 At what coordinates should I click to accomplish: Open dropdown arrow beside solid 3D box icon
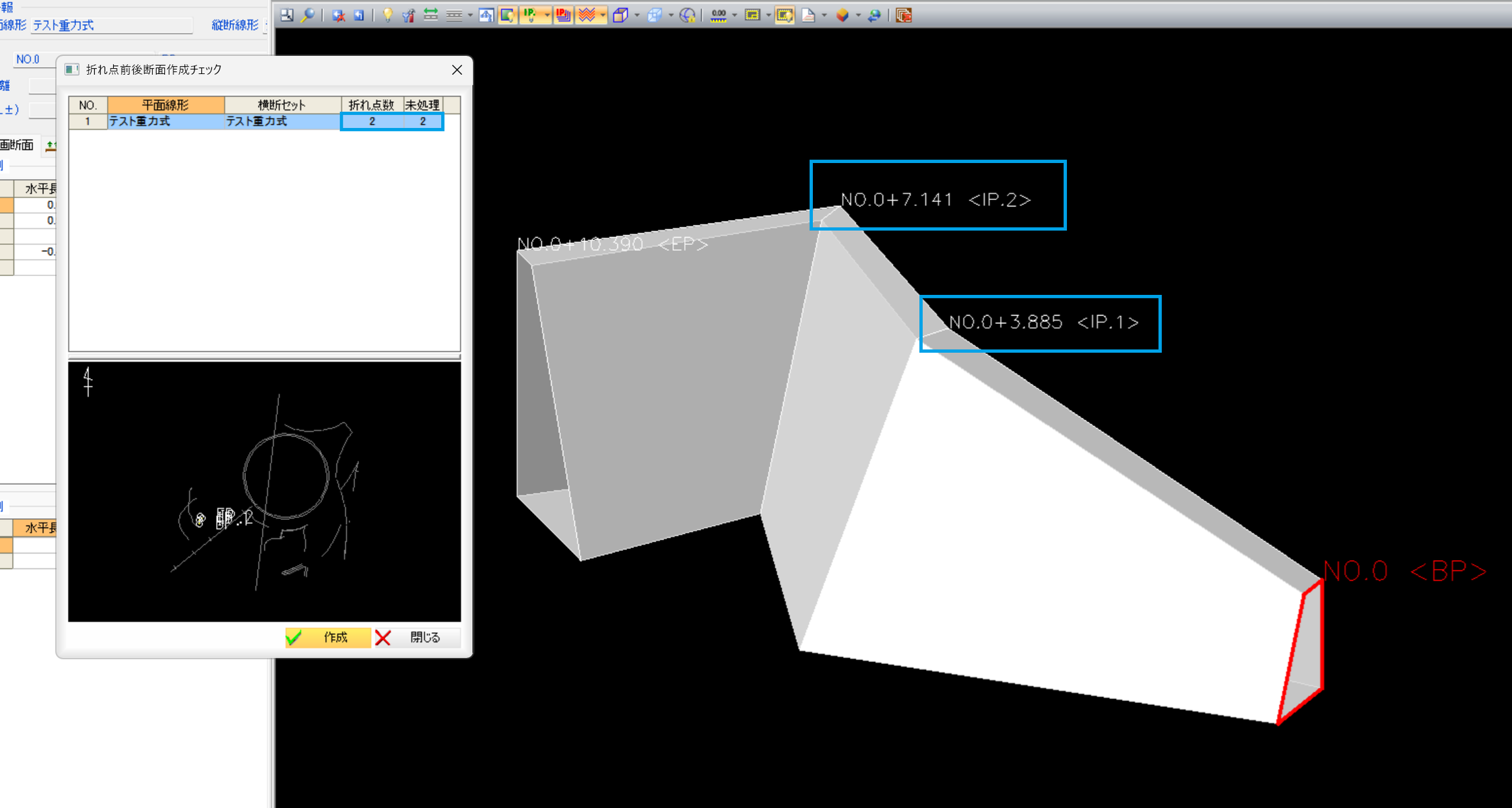(x=637, y=15)
